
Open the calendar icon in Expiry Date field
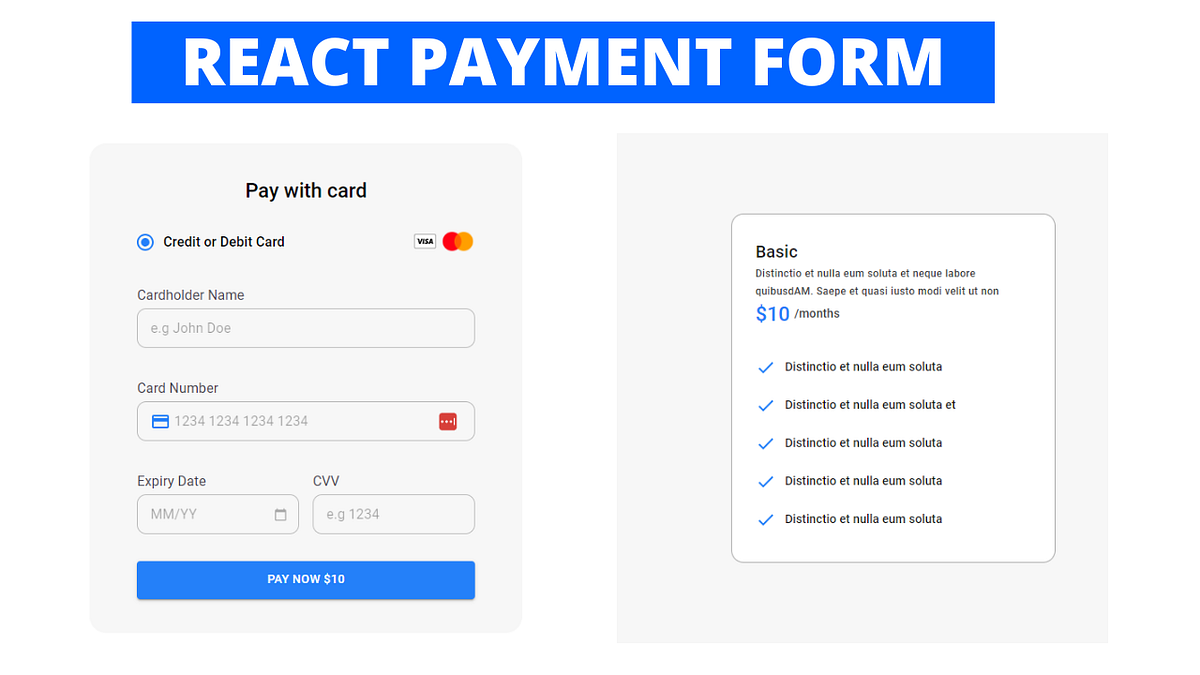[283, 514]
